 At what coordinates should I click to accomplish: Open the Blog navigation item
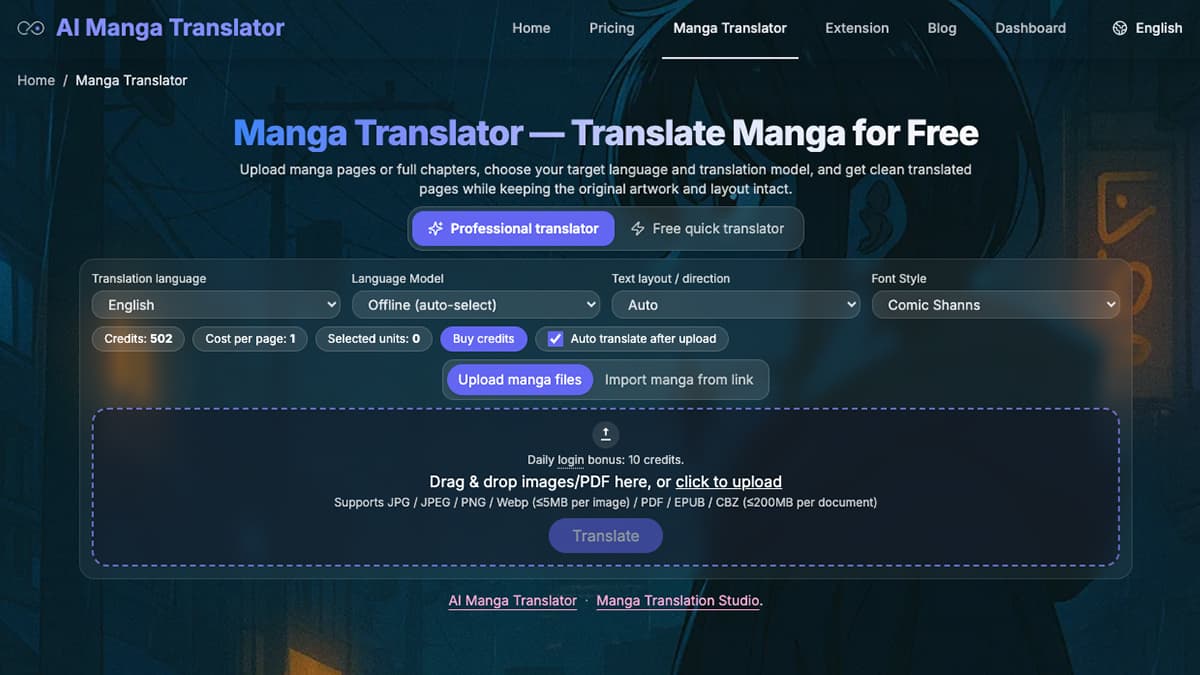942,28
